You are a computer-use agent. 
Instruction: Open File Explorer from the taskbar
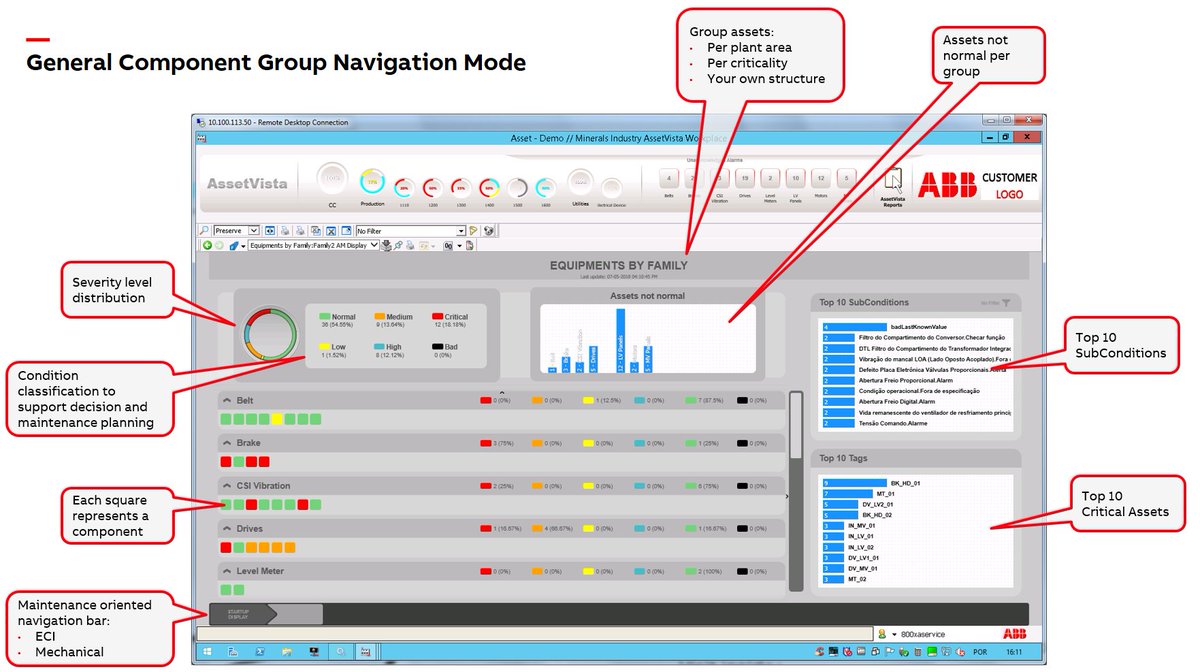(x=286, y=652)
